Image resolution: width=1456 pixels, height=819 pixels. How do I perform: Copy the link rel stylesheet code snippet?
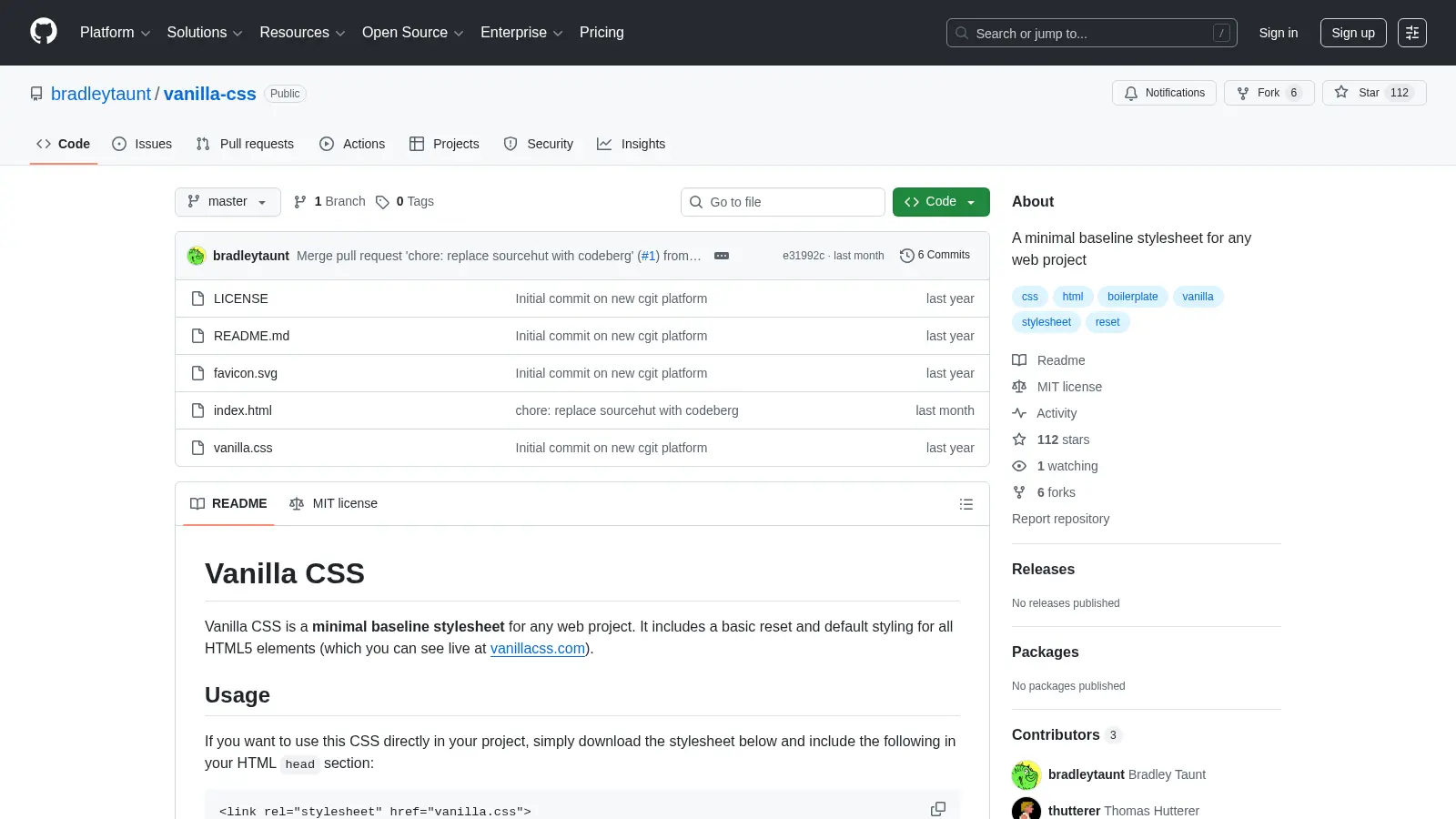(x=938, y=809)
